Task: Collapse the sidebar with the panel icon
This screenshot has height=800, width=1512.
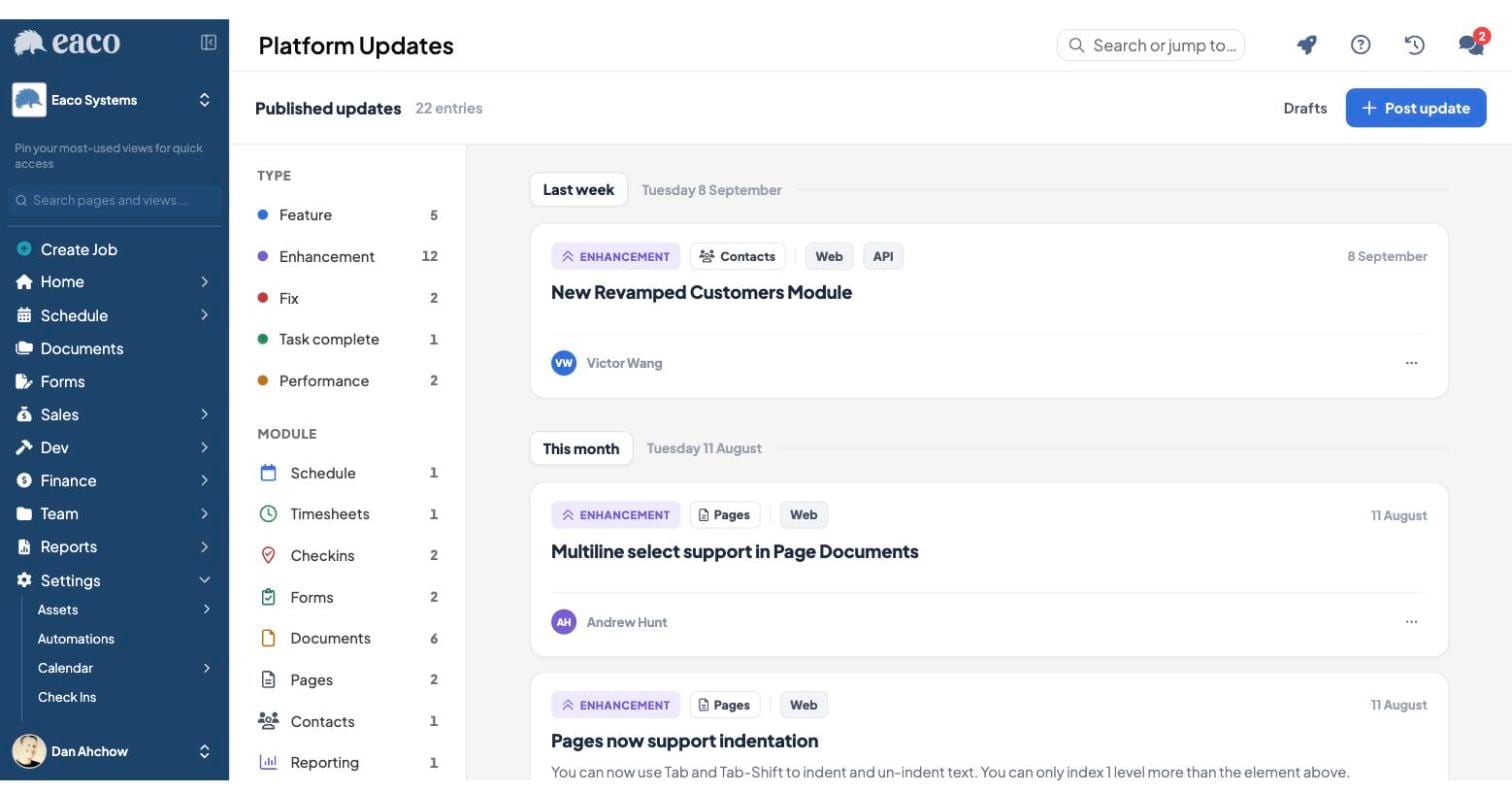Action: point(208,42)
